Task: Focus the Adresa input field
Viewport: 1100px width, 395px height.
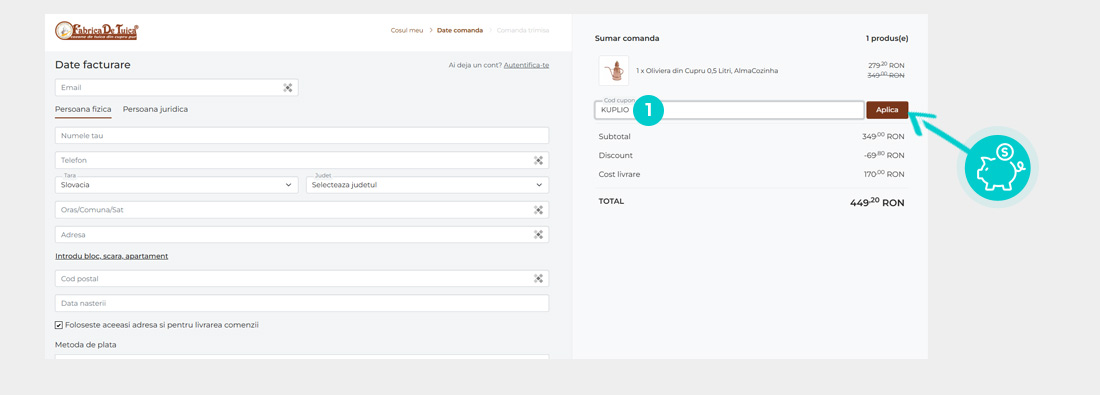Action: (302, 235)
